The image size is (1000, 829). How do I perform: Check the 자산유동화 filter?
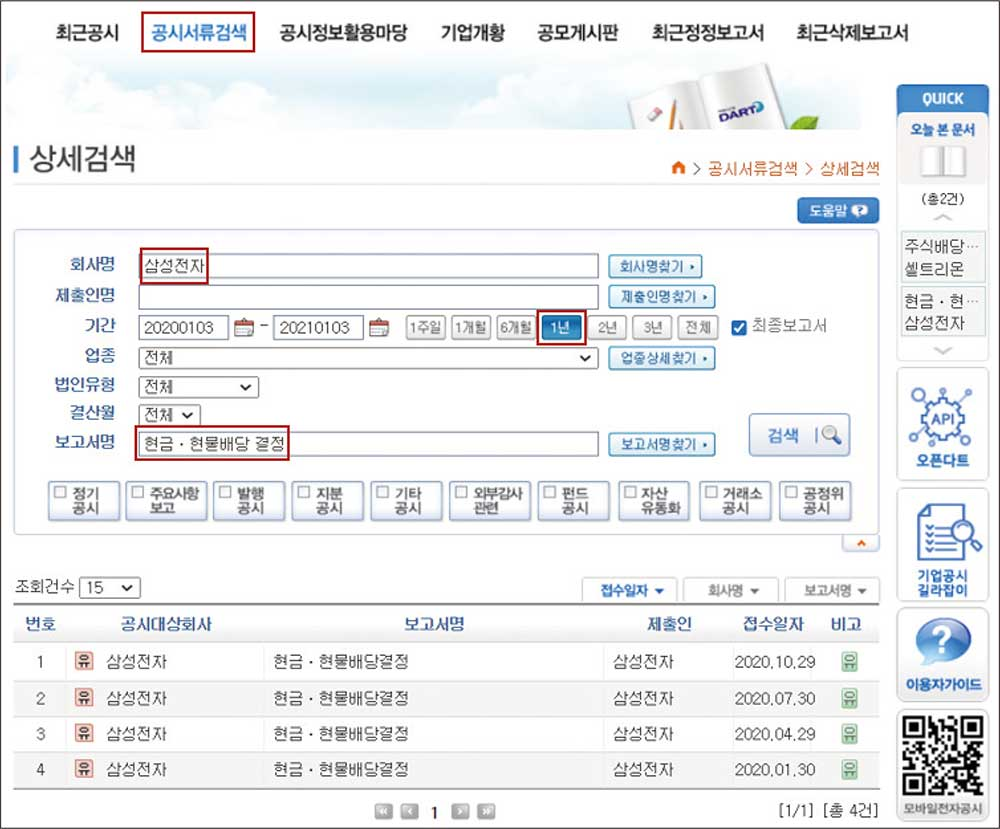[x=630, y=492]
